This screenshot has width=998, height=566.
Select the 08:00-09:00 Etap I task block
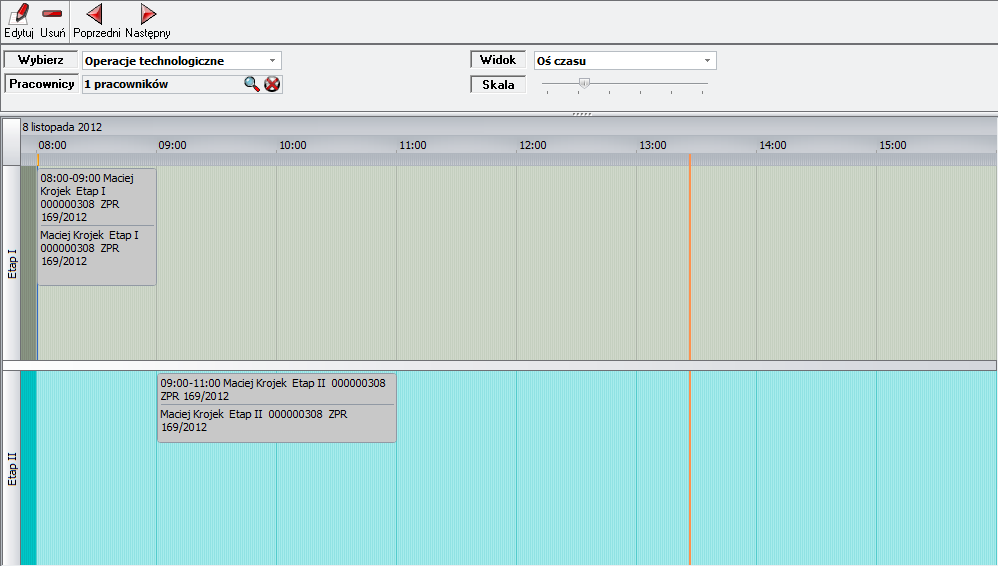pos(97,227)
